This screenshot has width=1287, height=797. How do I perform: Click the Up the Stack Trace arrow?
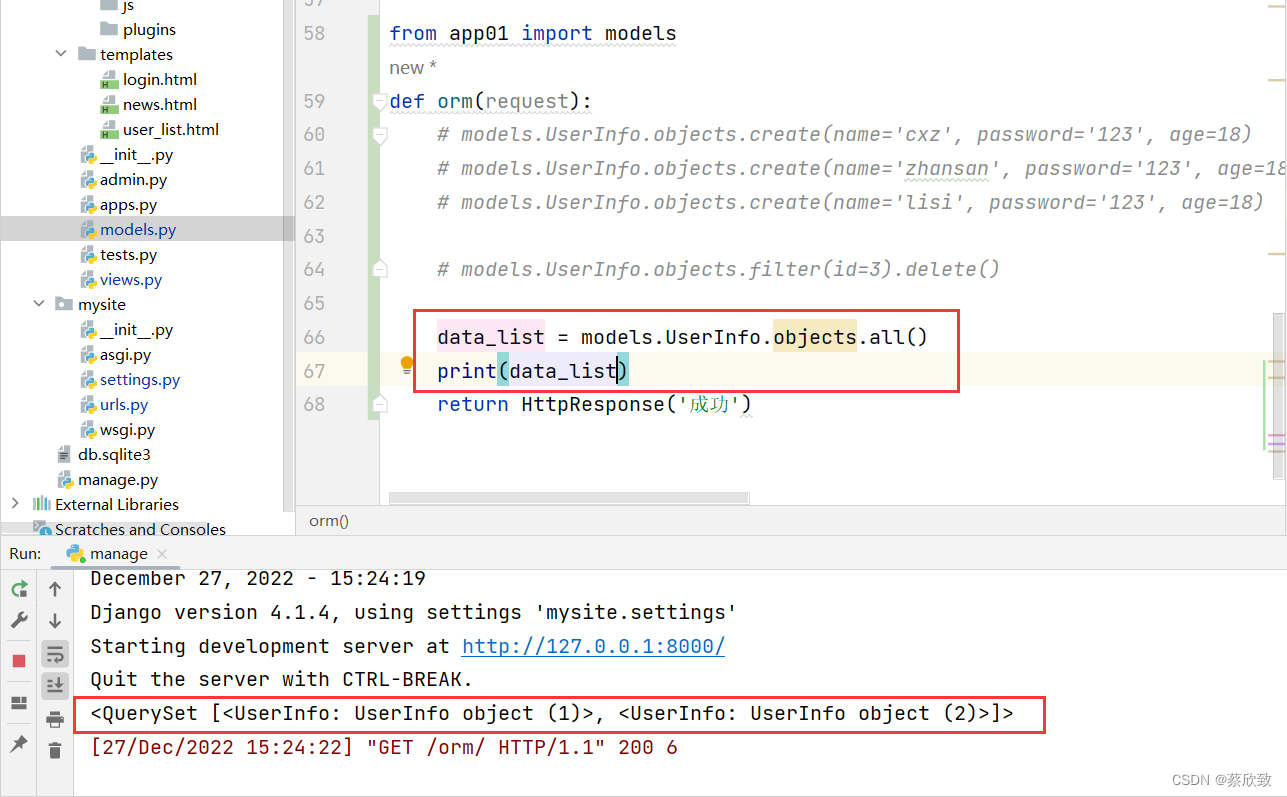coord(55,589)
